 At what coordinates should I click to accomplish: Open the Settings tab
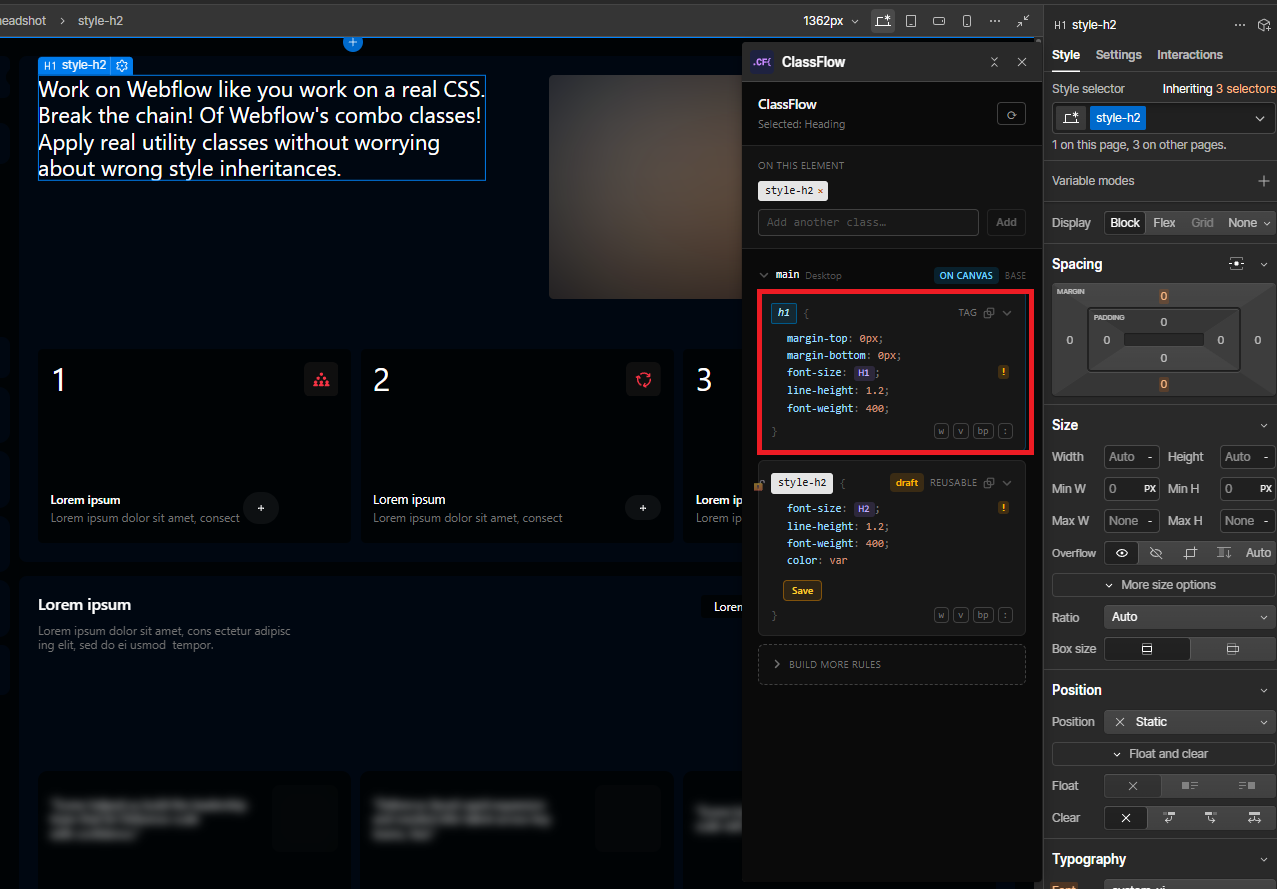point(1118,55)
